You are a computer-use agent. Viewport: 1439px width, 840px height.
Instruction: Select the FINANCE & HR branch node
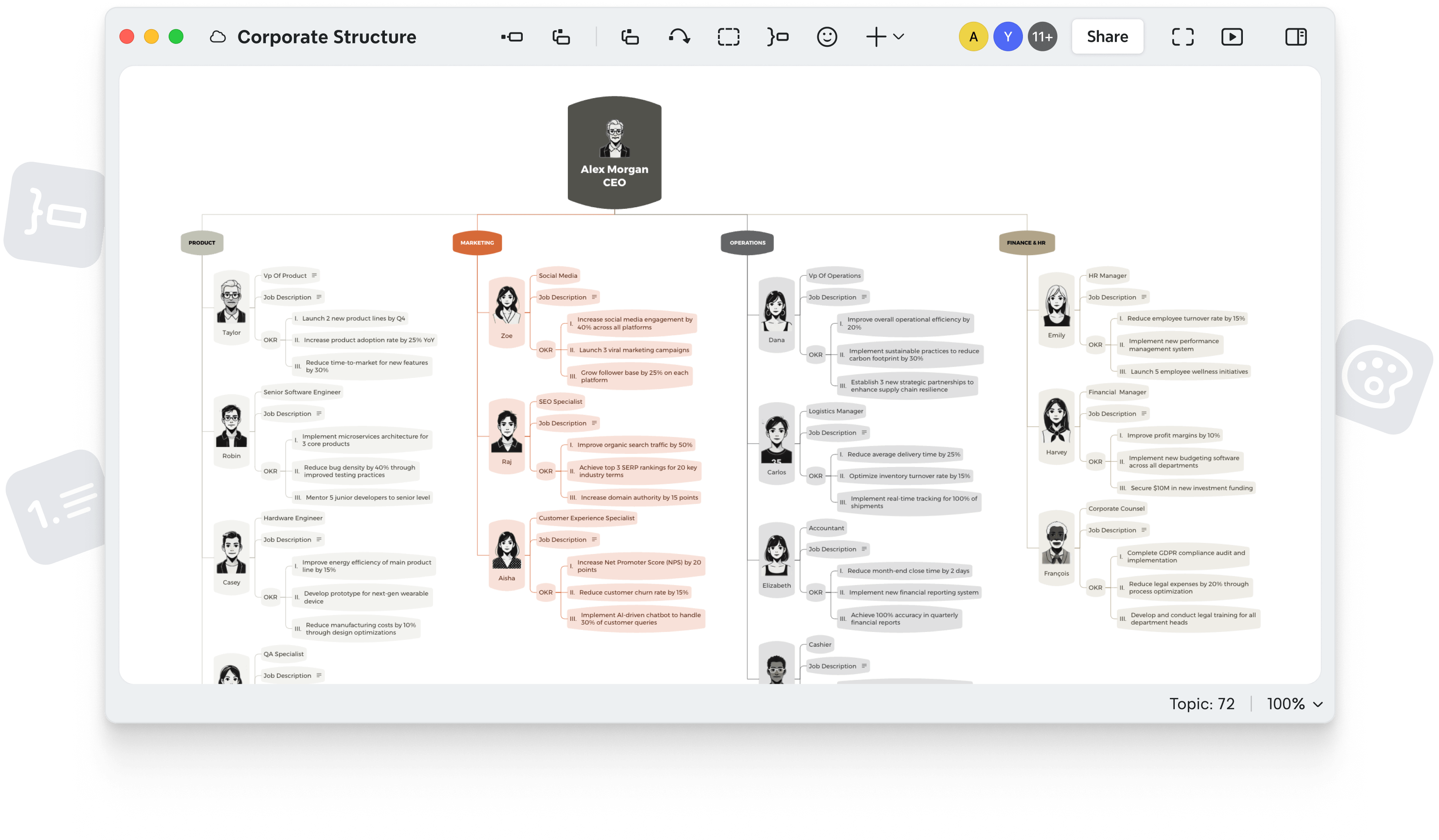1026,242
